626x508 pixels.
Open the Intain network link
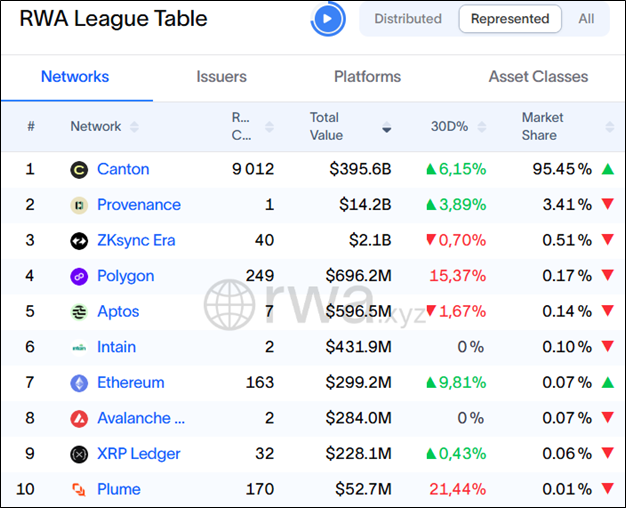tap(116, 347)
